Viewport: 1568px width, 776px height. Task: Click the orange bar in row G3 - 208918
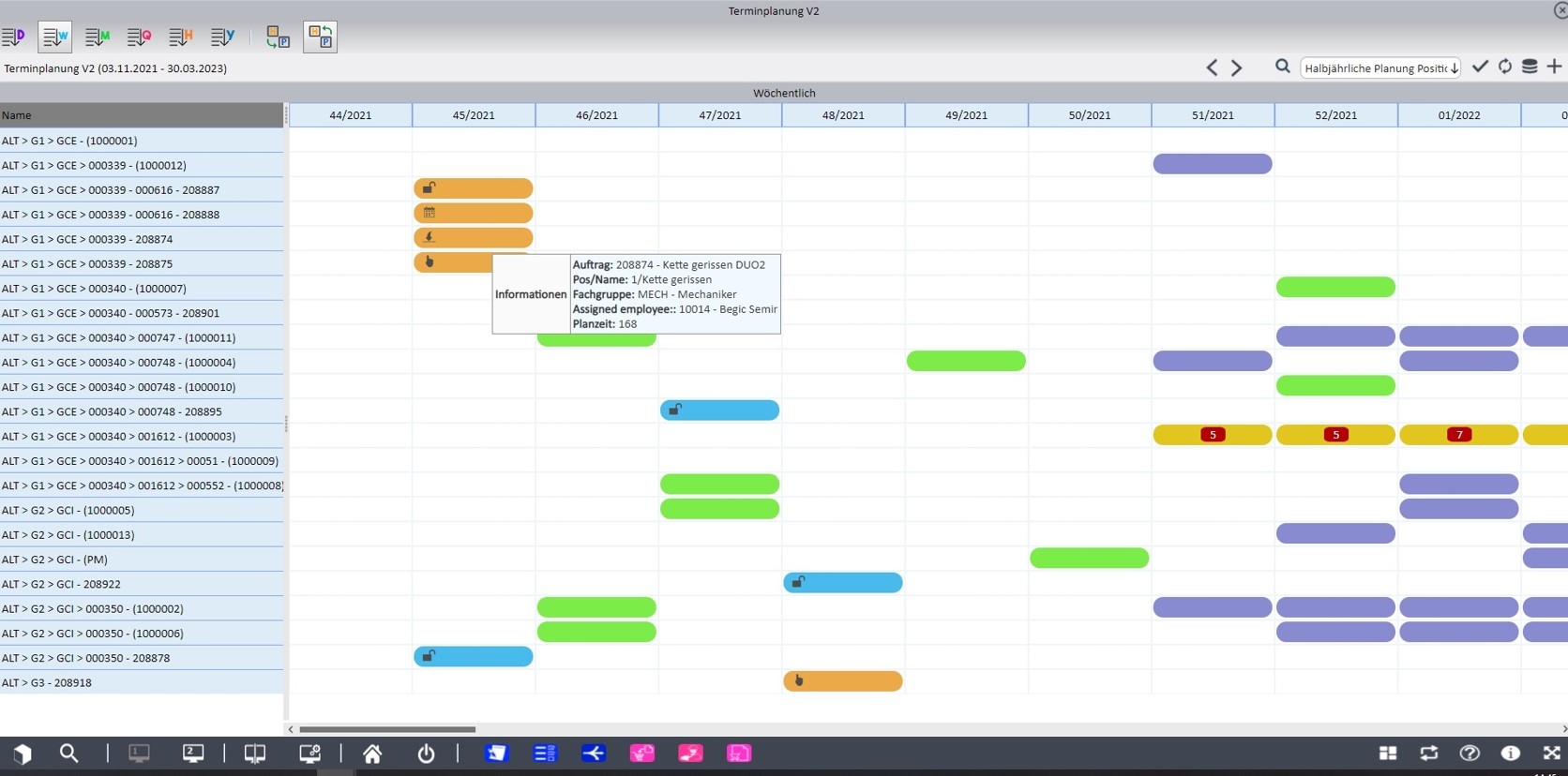[x=843, y=681]
